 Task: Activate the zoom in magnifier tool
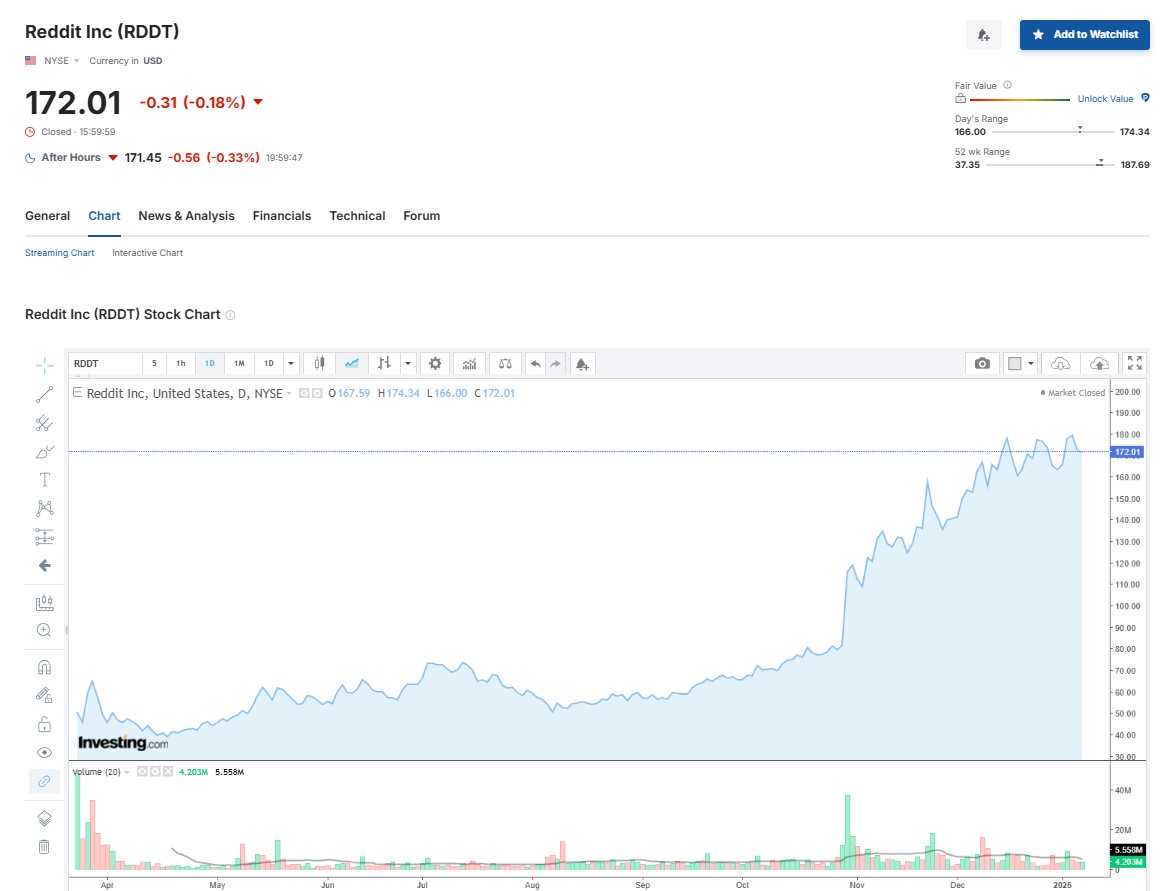[44, 630]
